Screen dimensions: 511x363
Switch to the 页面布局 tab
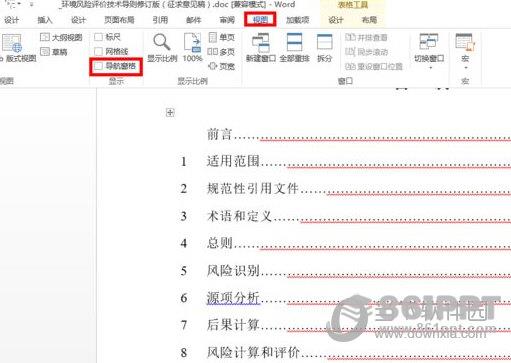click(x=119, y=20)
